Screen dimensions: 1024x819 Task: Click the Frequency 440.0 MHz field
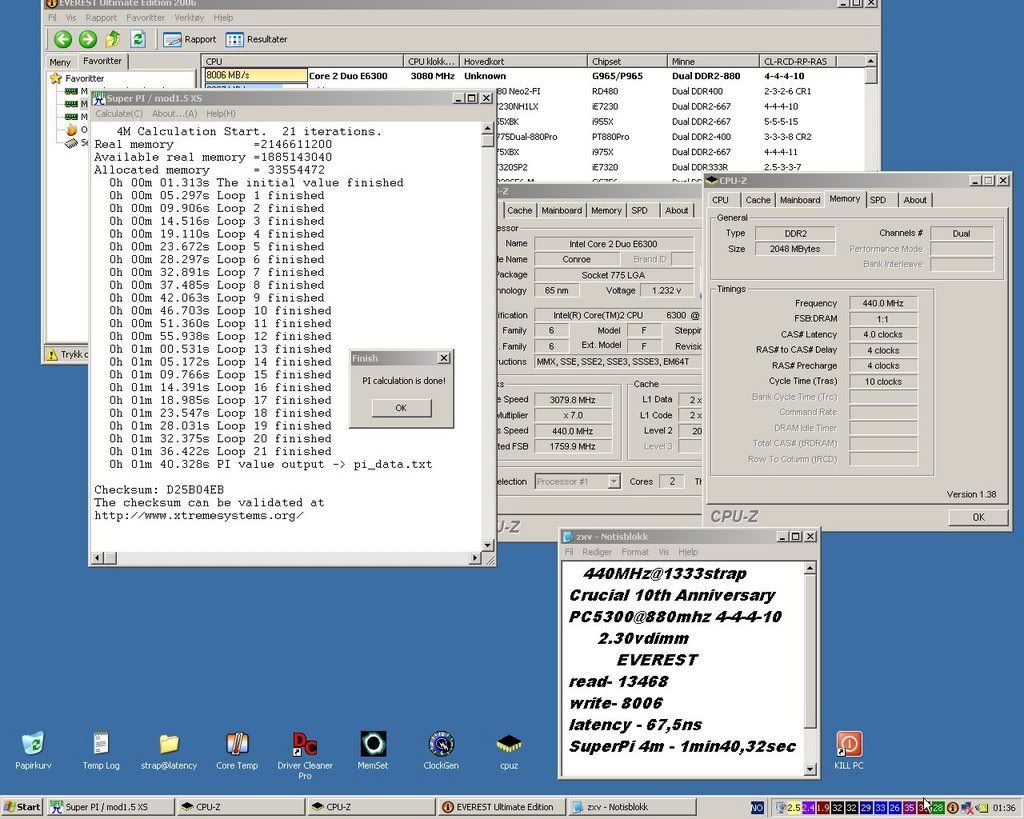[883, 303]
